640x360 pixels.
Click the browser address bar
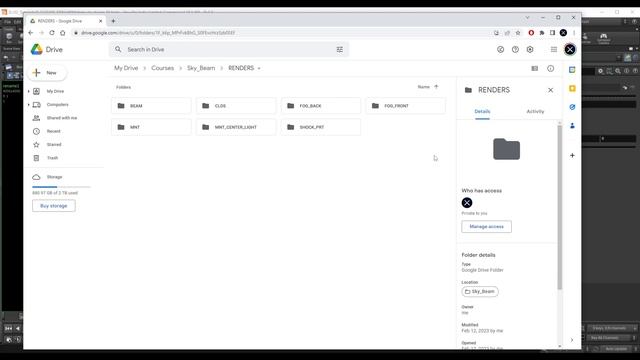pyautogui.click(x=282, y=33)
